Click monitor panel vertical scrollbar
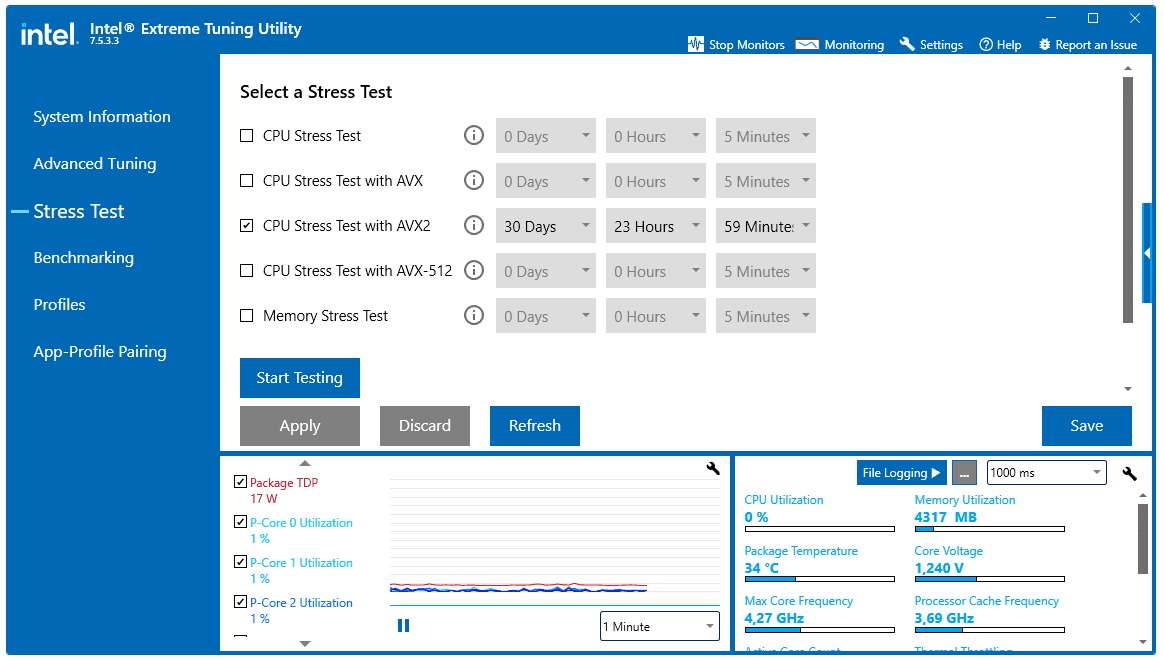Screen dimensions: 1164x660 tap(1142, 538)
